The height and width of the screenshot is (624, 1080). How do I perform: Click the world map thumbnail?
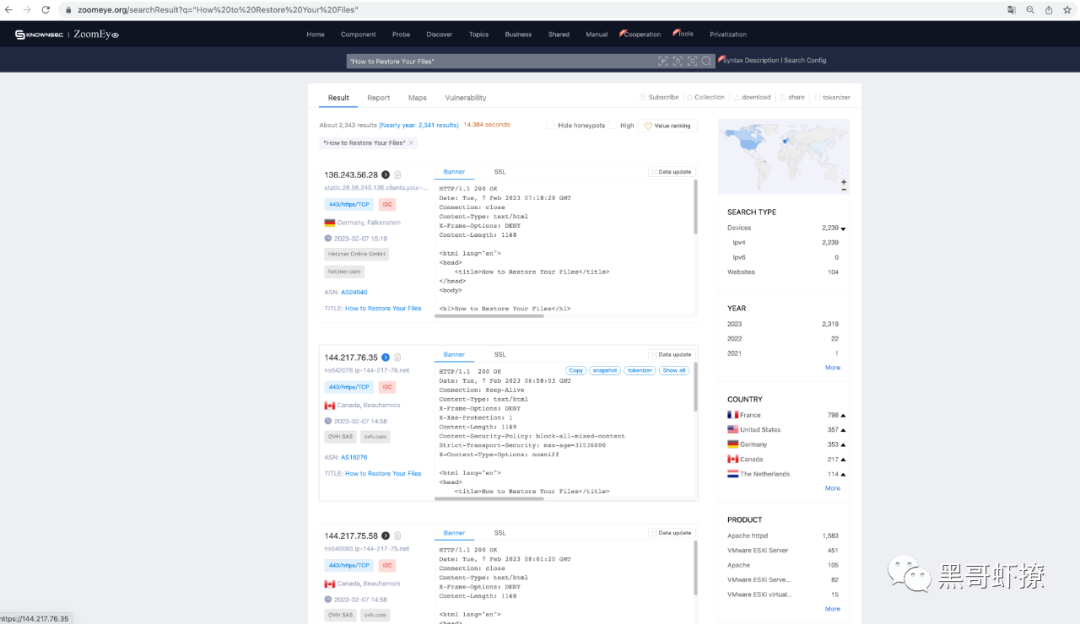783,156
